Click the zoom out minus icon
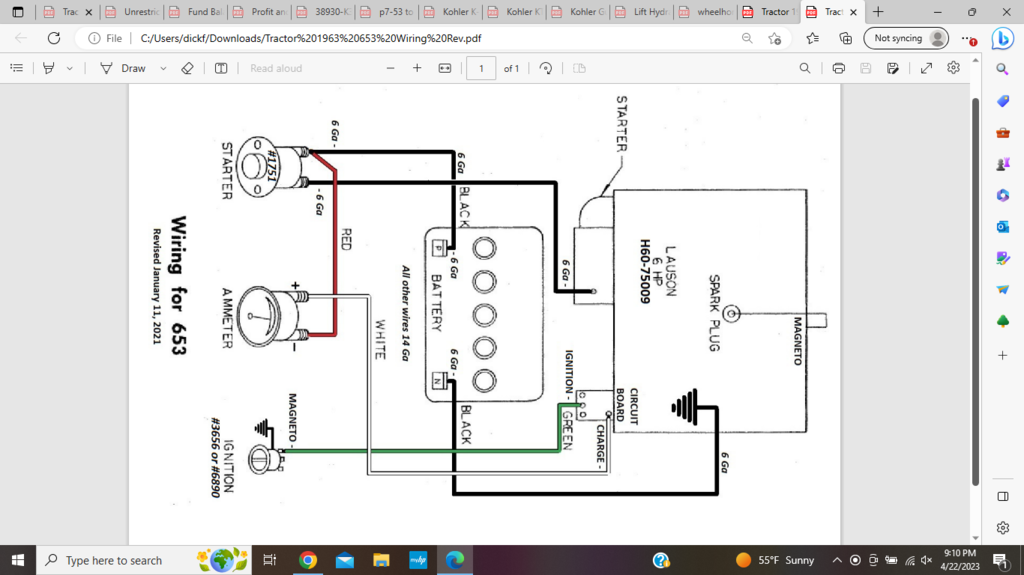The height and width of the screenshot is (575, 1024). [x=391, y=68]
